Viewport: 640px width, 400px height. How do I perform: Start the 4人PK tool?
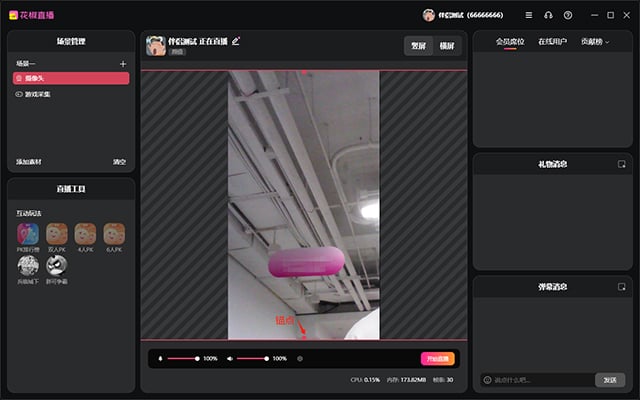pos(85,234)
